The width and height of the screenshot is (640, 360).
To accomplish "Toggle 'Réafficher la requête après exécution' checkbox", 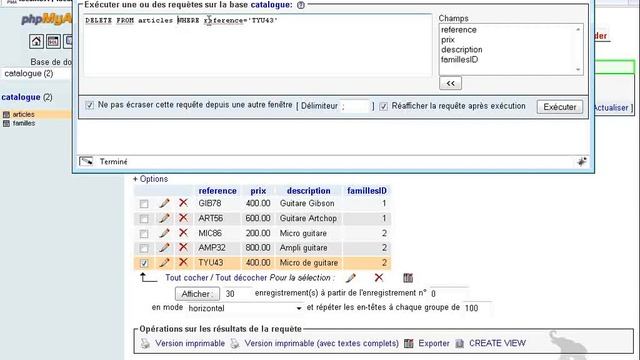I will [x=383, y=107].
